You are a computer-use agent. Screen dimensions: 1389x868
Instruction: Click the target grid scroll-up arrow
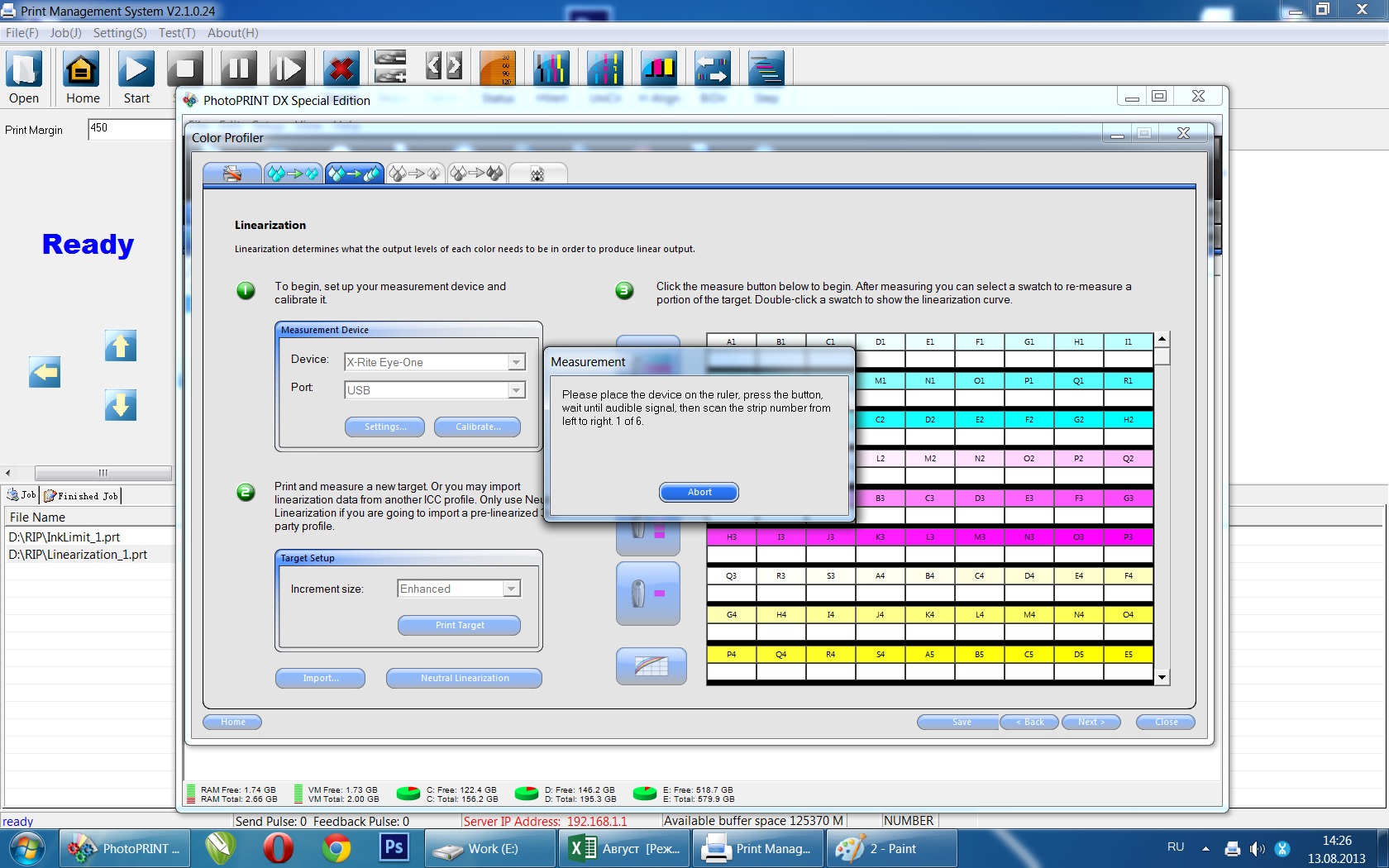[x=1162, y=339]
